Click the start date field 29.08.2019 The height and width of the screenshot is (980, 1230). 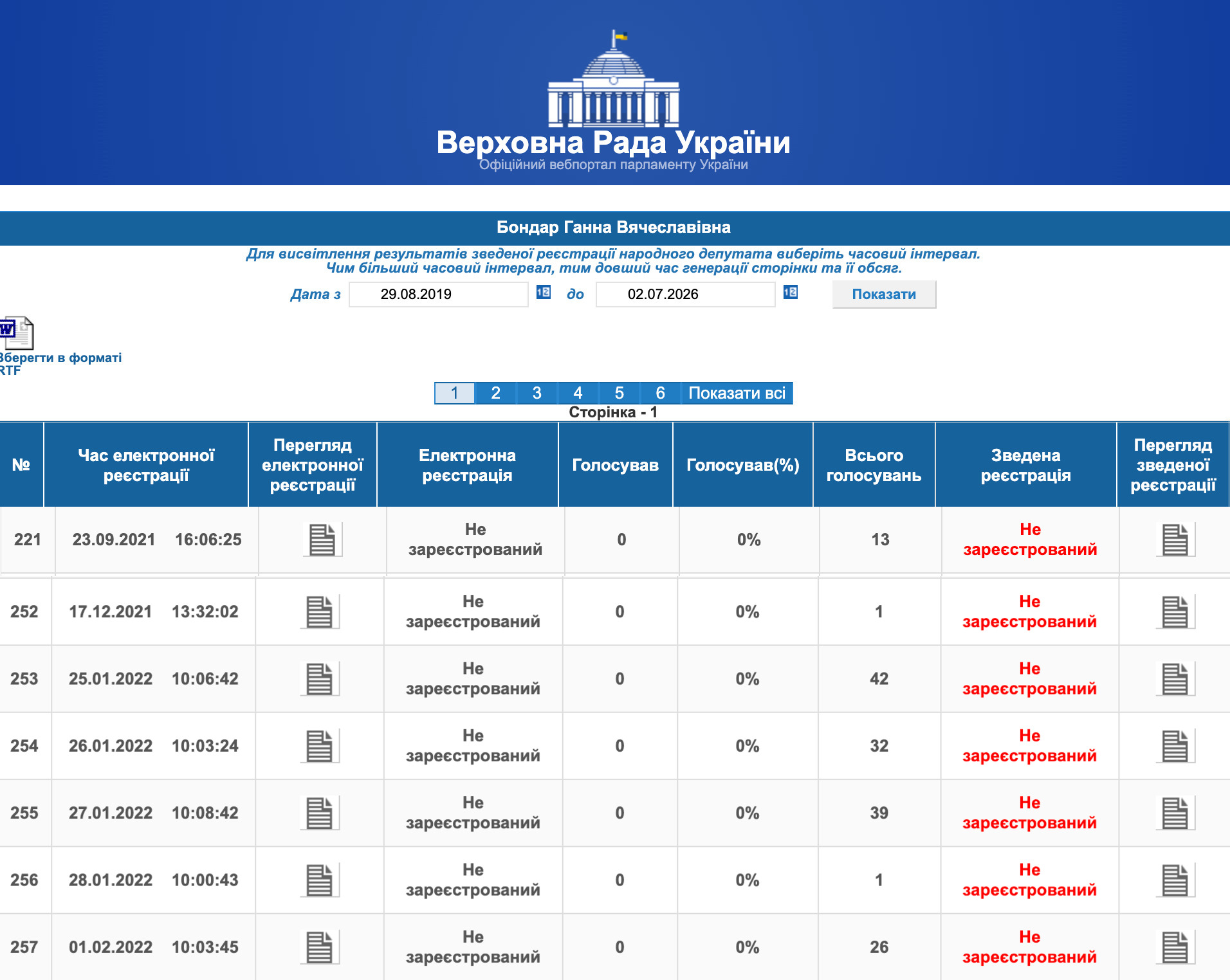(x=439, y=294)
